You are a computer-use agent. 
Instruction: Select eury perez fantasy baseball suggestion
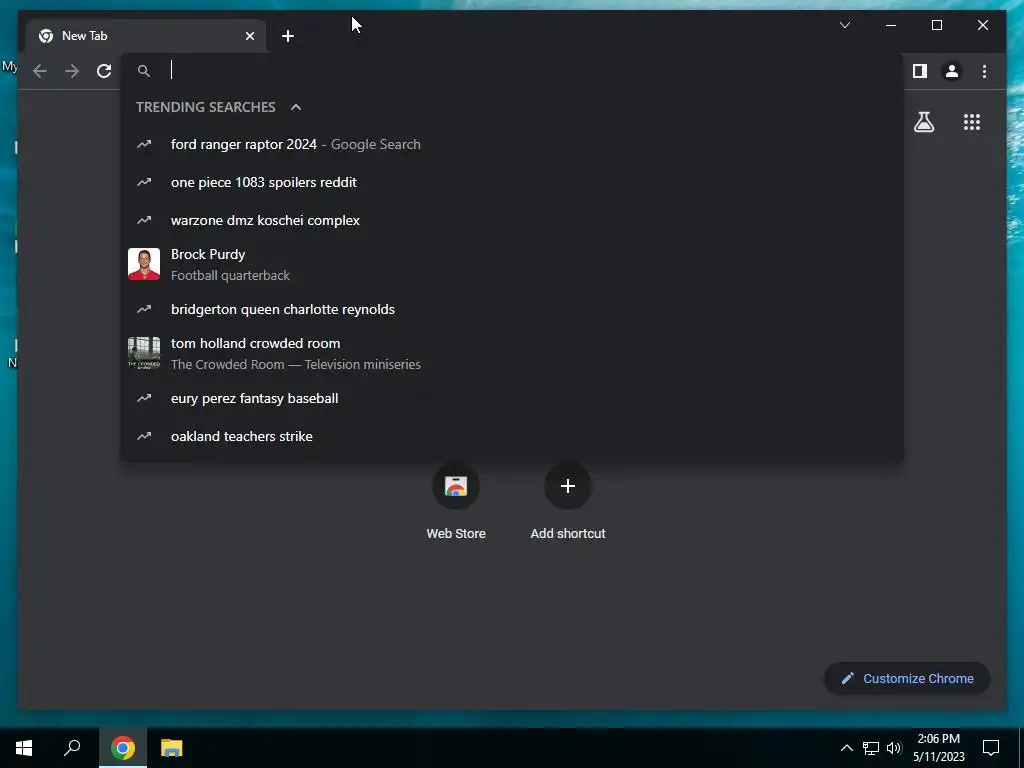pyautogui.click(x=513, y=398)
